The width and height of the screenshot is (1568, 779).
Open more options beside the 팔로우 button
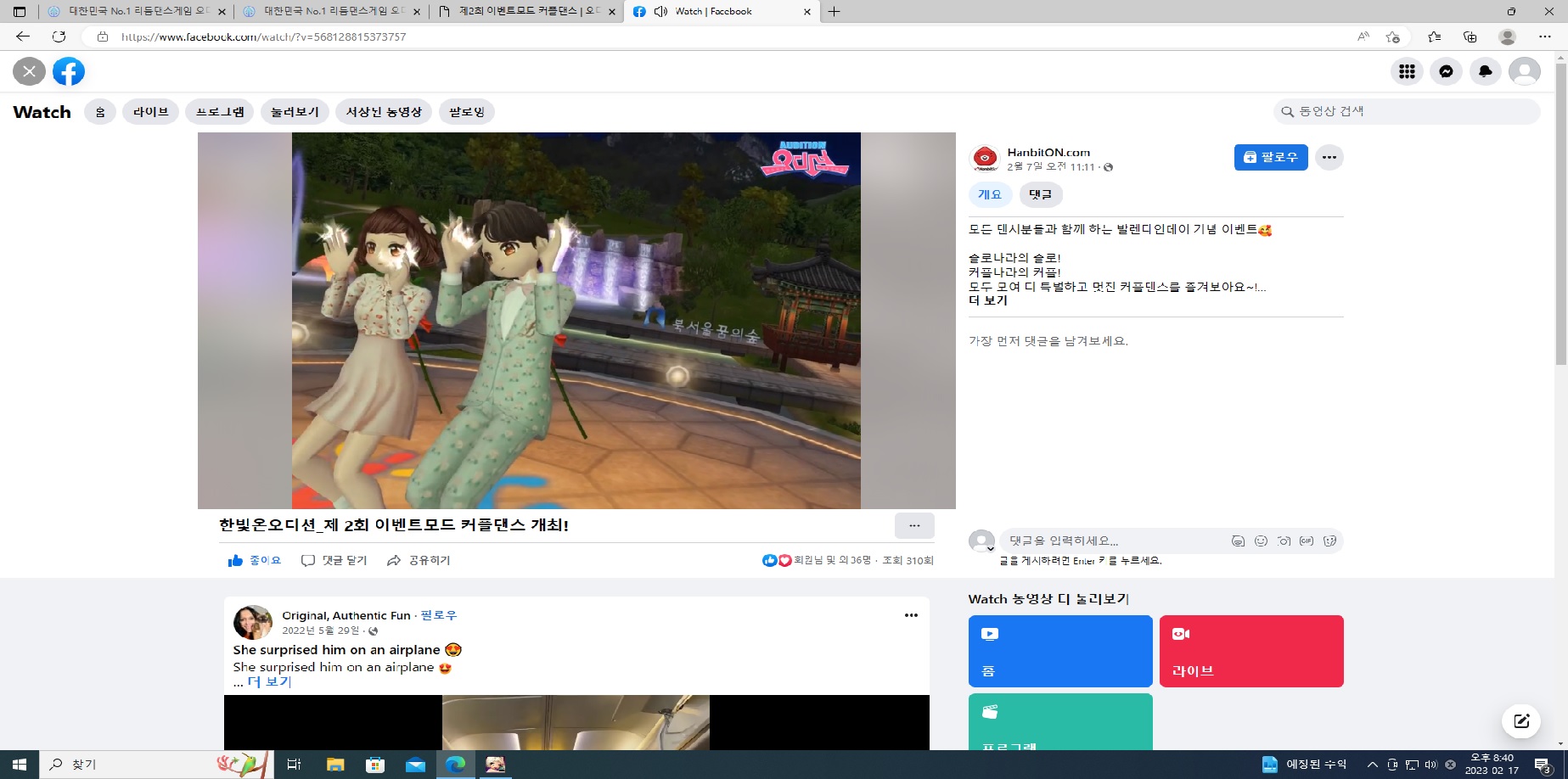(x=1329, y=157)
